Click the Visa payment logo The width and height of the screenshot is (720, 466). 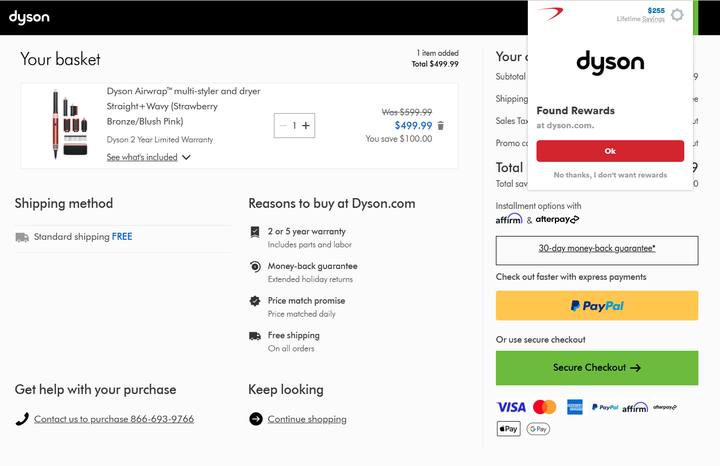click(x=511, y=407)
